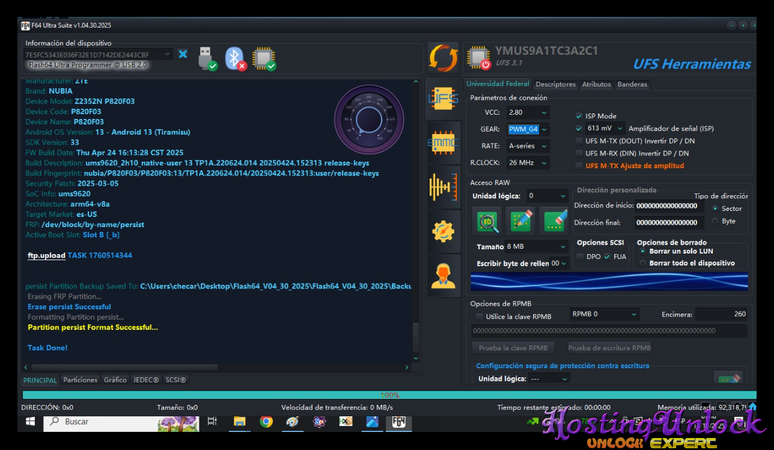
Task: Open the VCC voltage dropdown
Action: (528, 112)
